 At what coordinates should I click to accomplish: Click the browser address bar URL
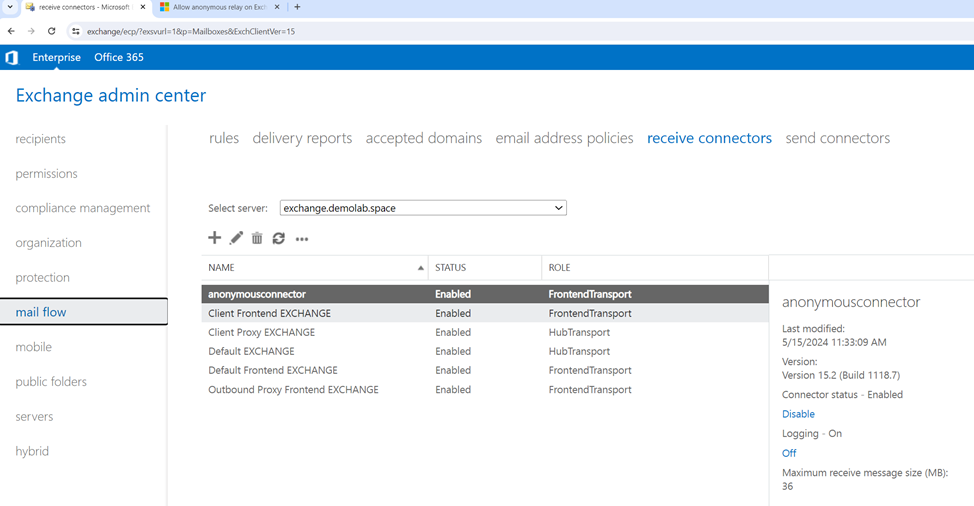point(190,31)
